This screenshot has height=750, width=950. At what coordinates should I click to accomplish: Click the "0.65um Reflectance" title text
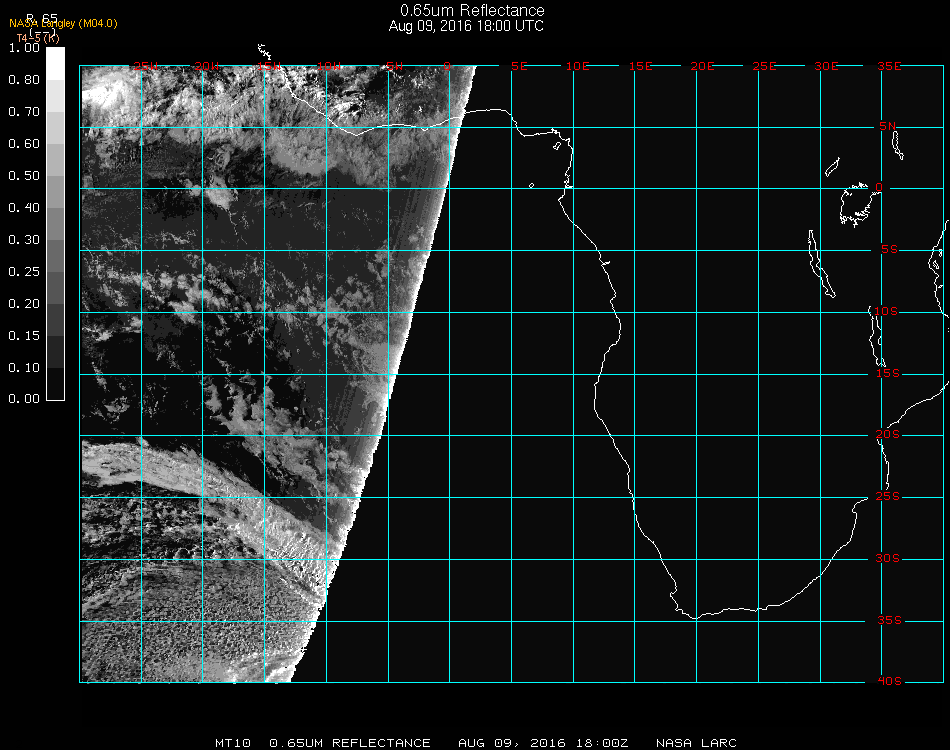(x=472, y=10)
